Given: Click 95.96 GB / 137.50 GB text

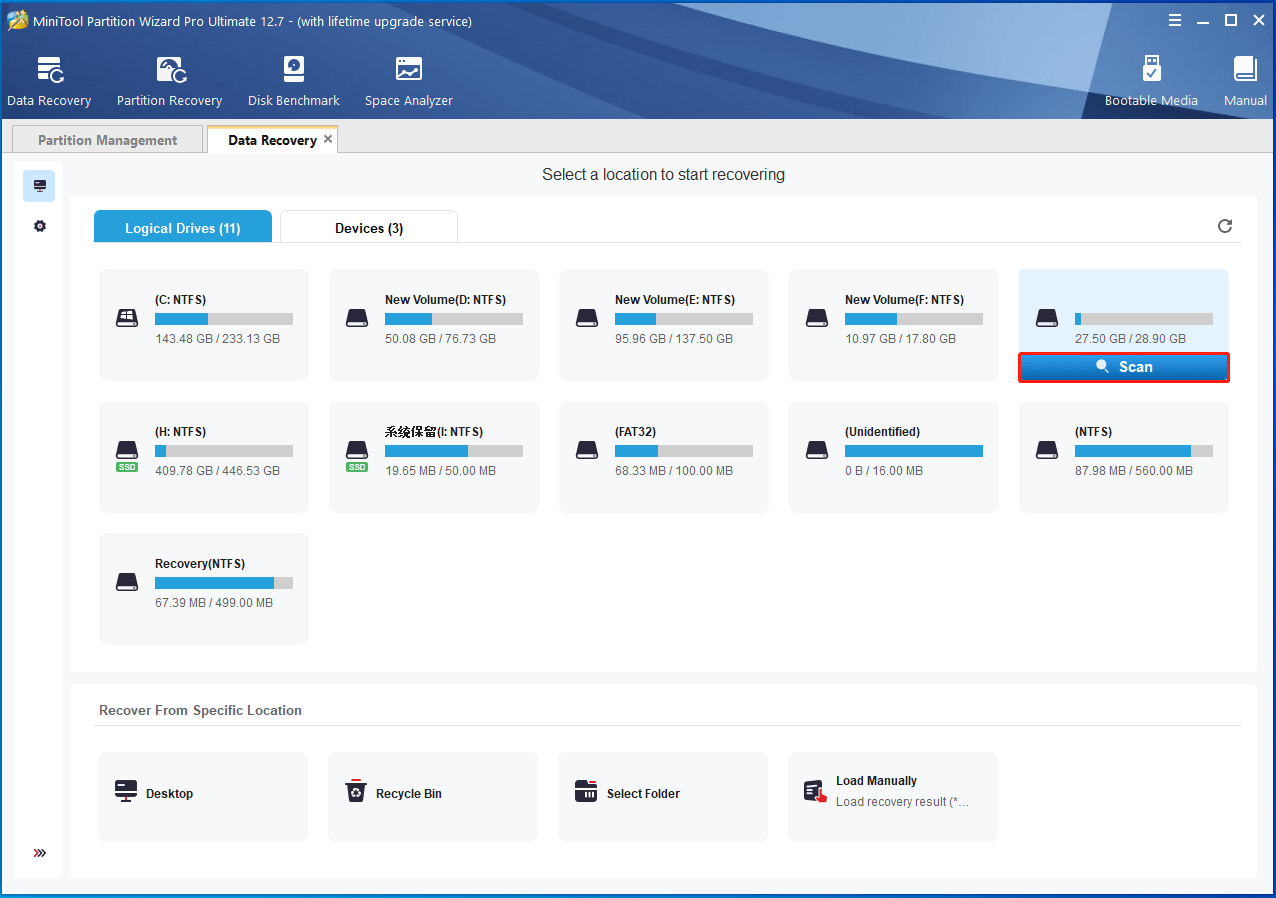Looking at the screenshot, I should click(x=674, y=339).
